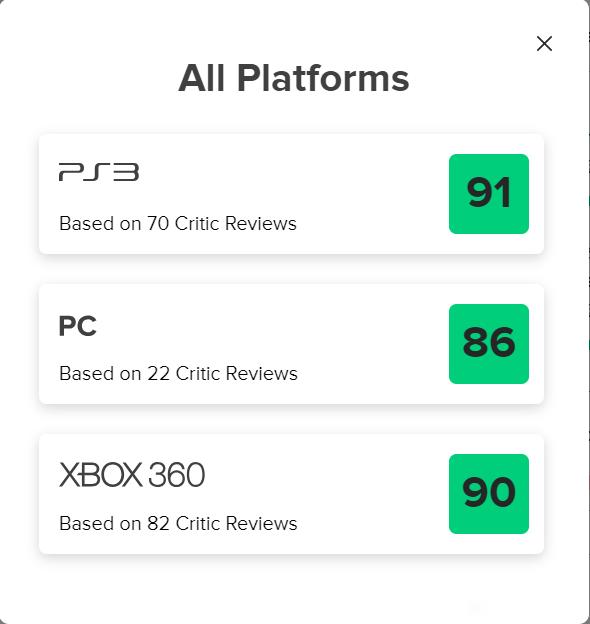Select the PC platform card background
590x624 pixels.
click(x=291, y=344)
